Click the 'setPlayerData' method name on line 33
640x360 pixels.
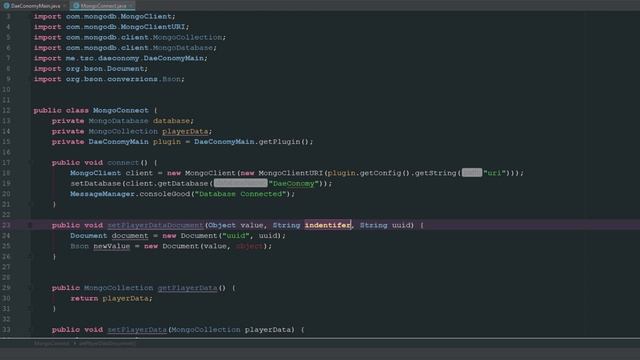(x=137, y=329)
